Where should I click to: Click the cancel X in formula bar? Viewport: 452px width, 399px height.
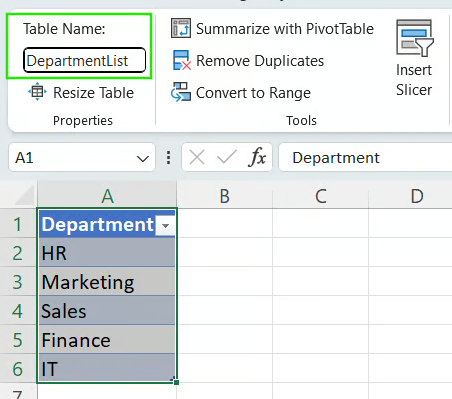point(197,157)
